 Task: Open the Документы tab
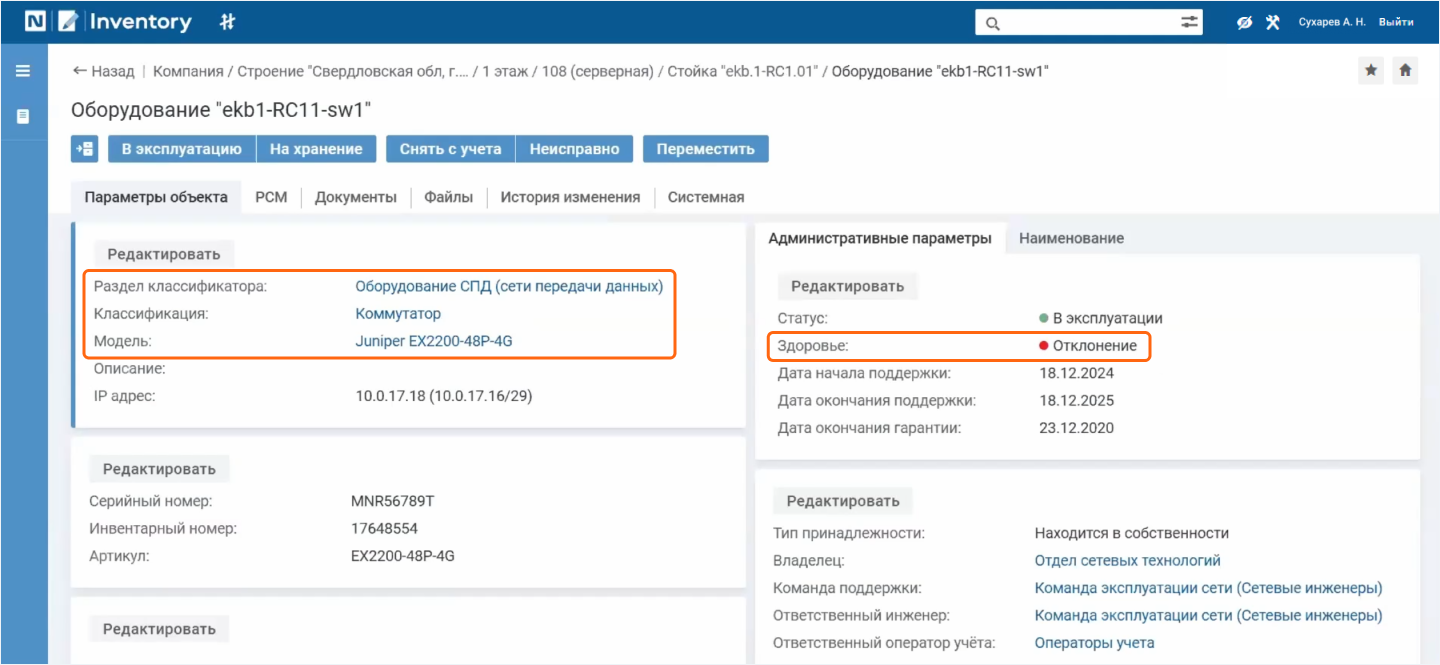(355, 197)
